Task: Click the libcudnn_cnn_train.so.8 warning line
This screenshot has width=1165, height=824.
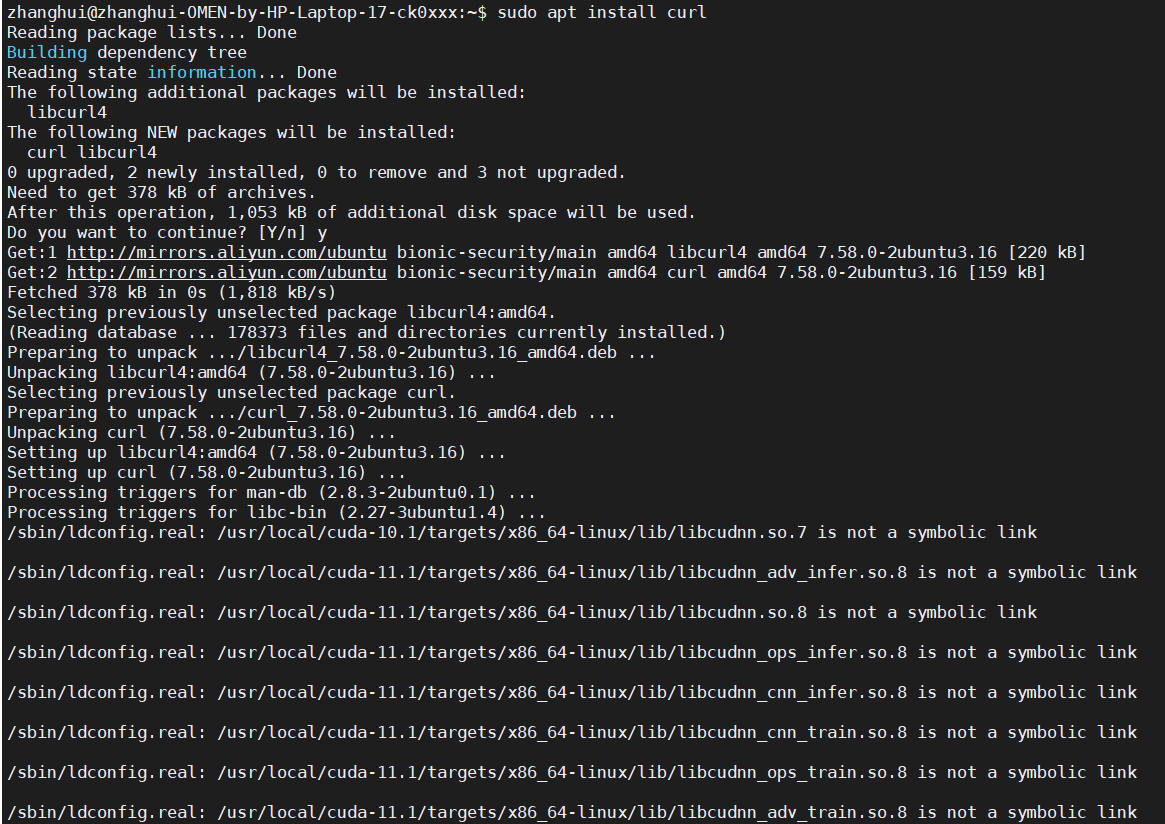Action: pyautogui.click(x=570, y=732)
